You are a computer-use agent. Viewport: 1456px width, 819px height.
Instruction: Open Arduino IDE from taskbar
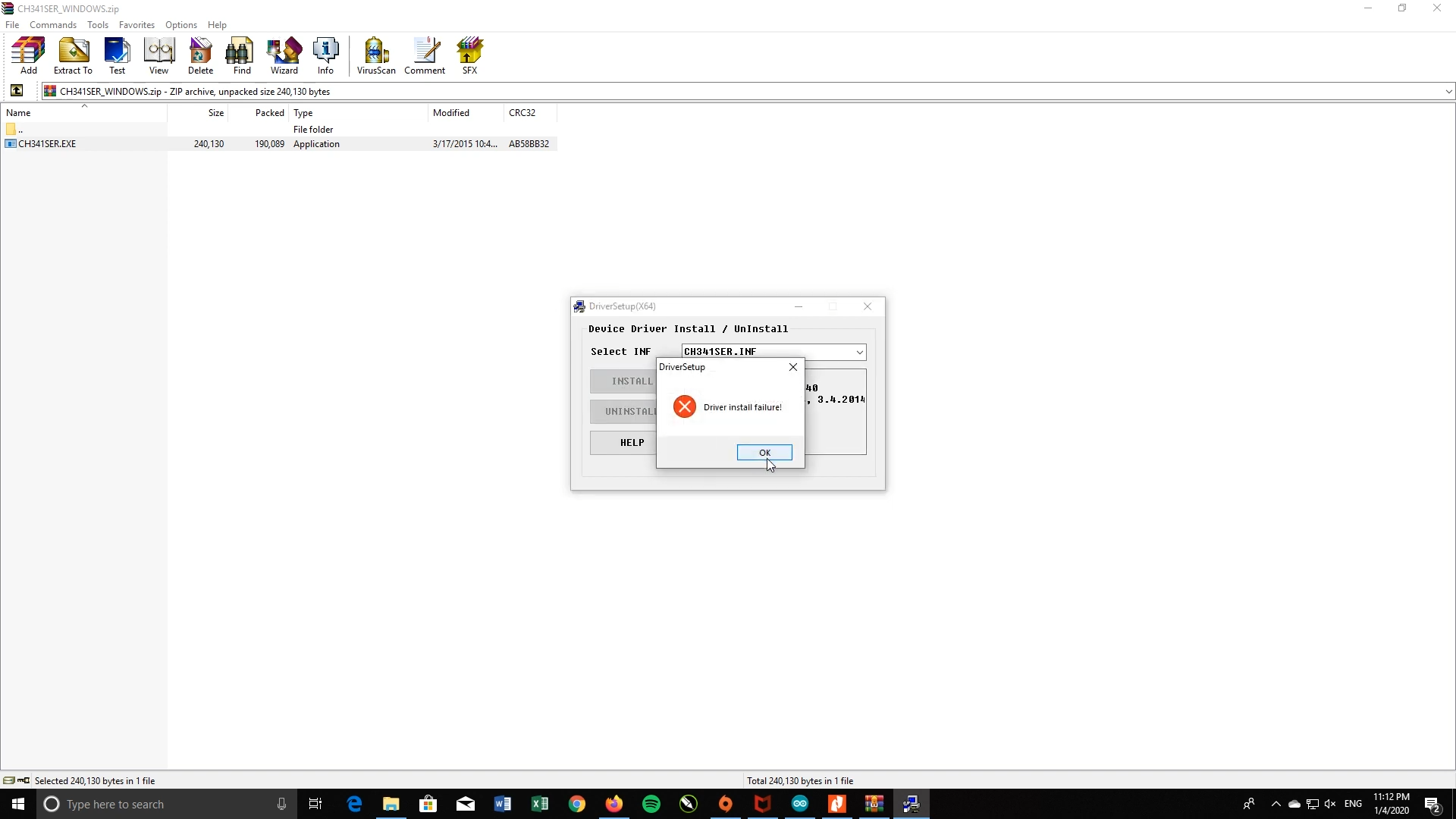click(800, 804)
